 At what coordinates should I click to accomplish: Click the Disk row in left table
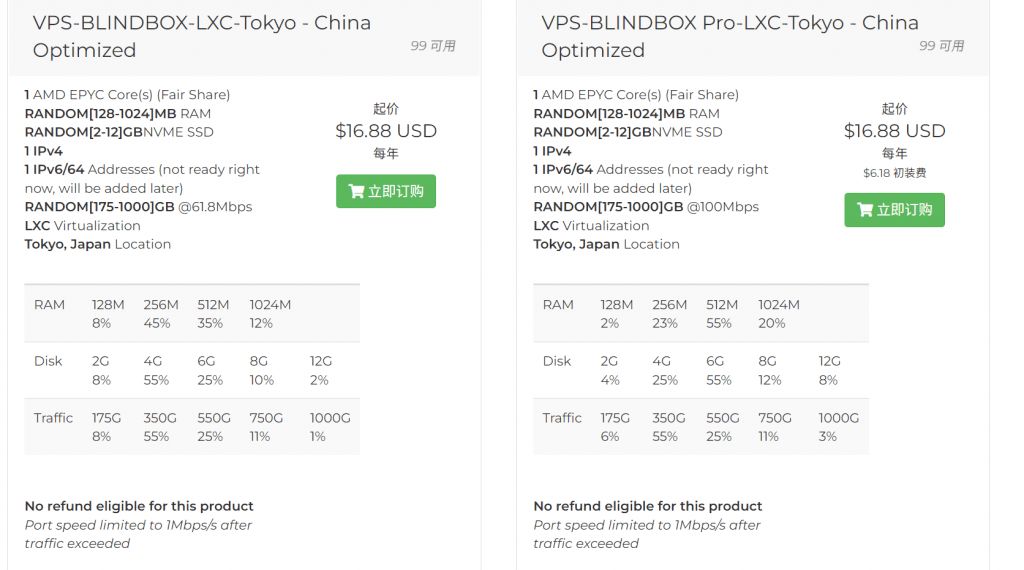point(192,370)
